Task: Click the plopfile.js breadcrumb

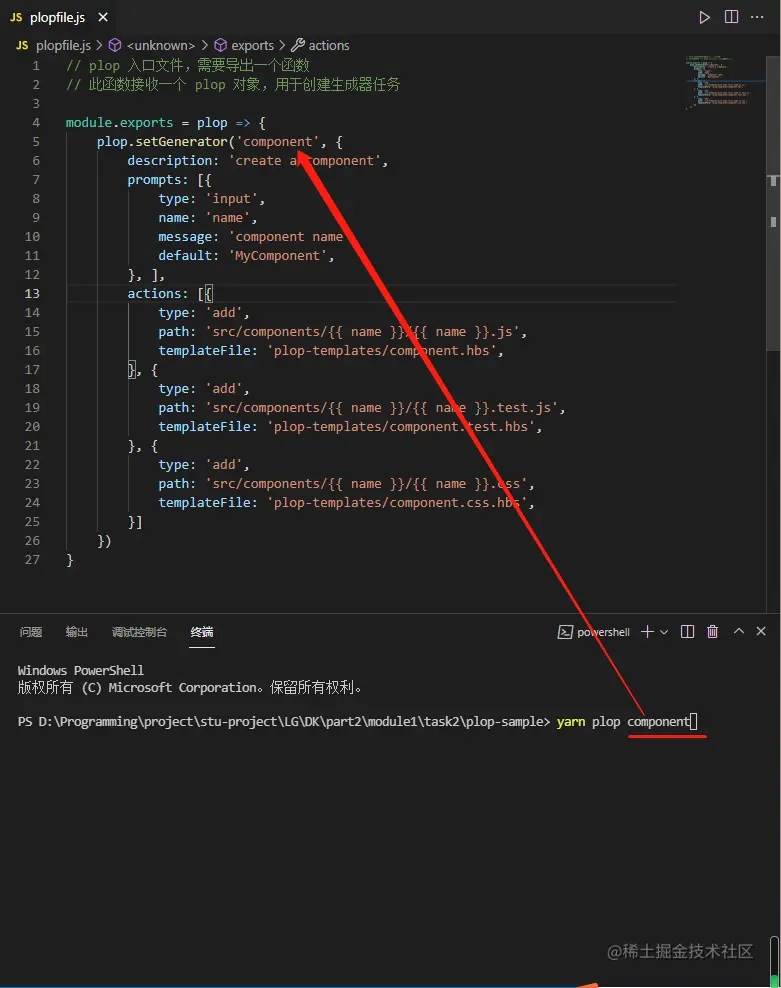Action: click(x=63, y=45)
